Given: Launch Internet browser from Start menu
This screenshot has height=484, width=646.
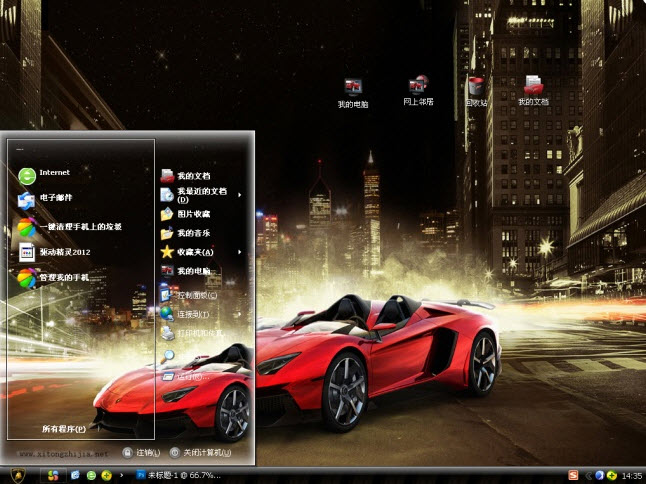Looking at the screenshot, I should pos(54,173).
